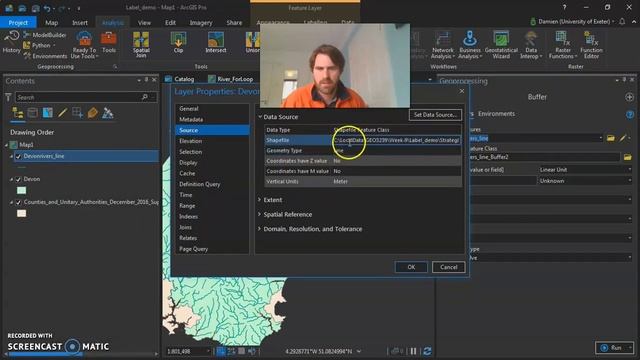Click the Shapefile path value
640x360 pixels.
[397, 140]
